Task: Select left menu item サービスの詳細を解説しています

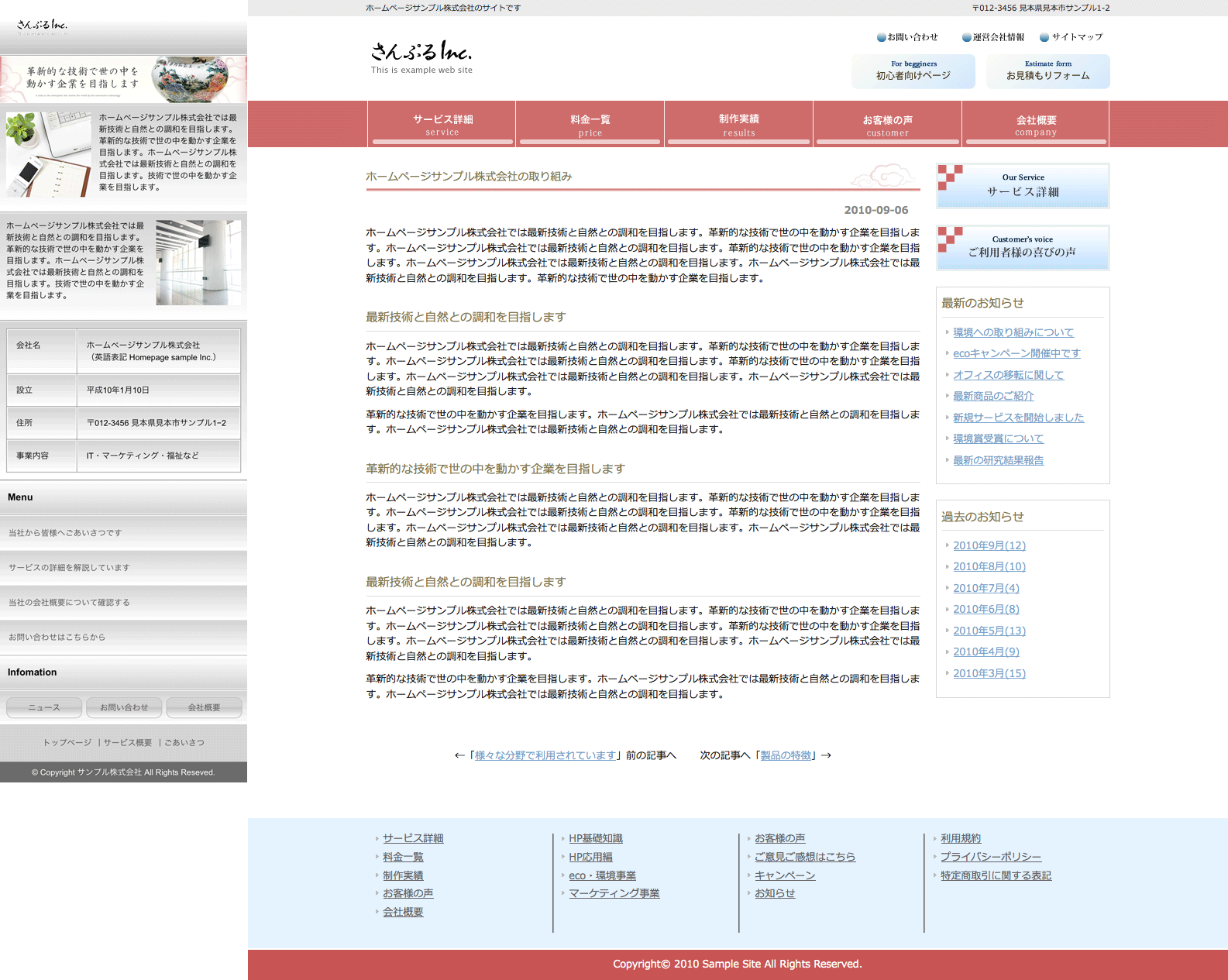Action: pyautogui.click(x=70, y=568)
